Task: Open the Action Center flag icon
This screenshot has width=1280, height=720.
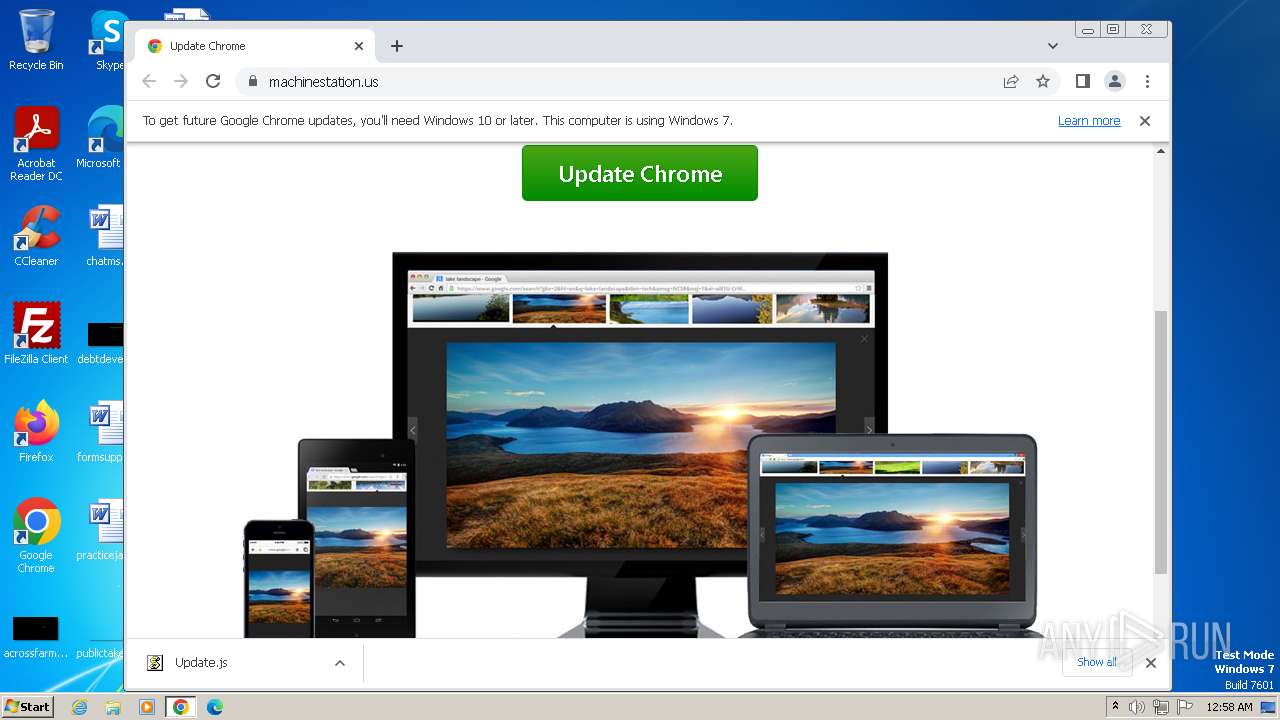Action: tap(1185, 707)
